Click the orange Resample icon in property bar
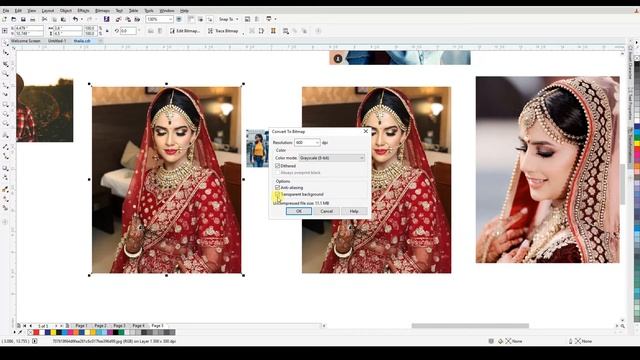Image resolution: width=640 pixels, height=360 pixels. [273, 31]
